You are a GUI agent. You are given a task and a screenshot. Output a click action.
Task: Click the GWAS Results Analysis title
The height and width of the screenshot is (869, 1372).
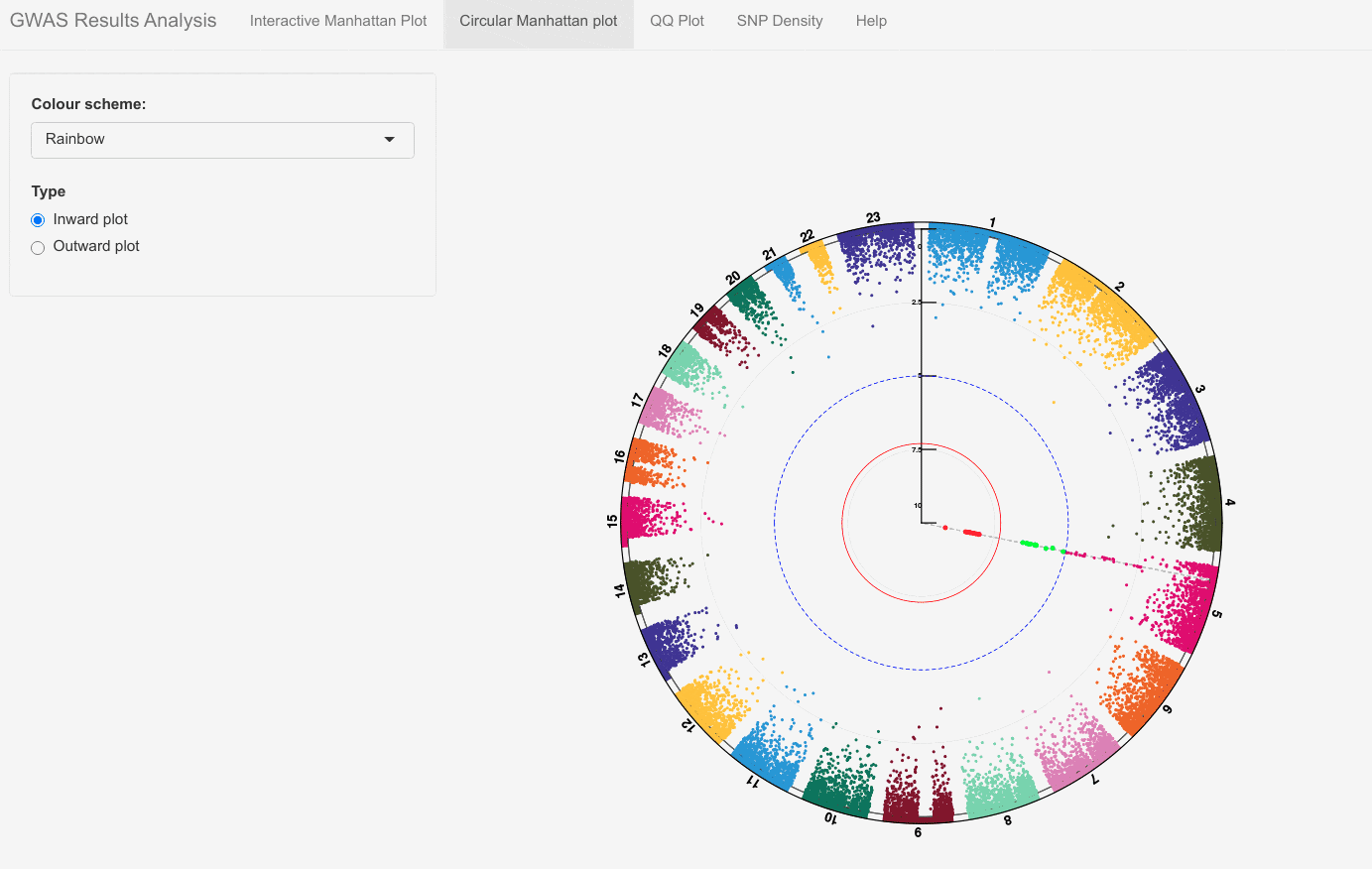[113, 20]
